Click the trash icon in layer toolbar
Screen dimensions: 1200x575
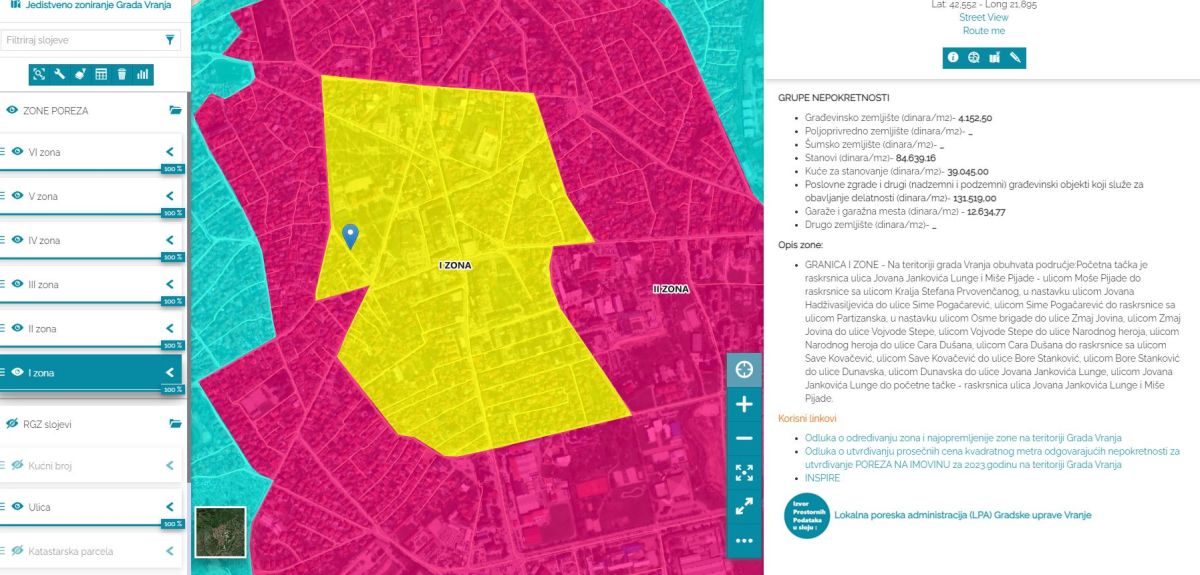[x=121, y=74]
